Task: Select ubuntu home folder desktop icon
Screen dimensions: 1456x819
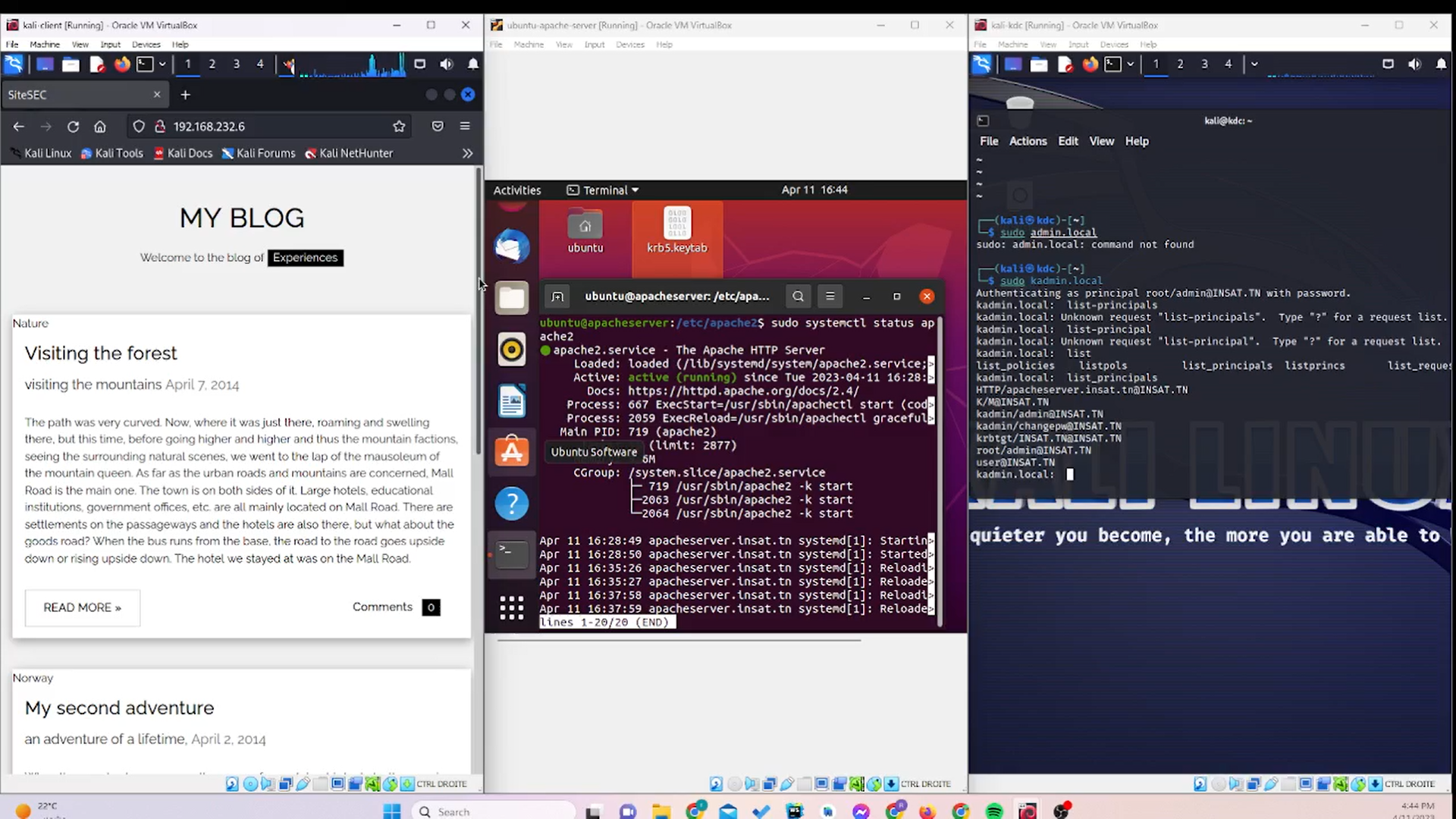Action: pos(585,231)
